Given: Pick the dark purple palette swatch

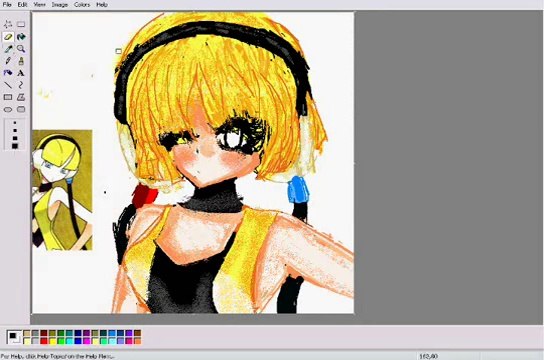Looking at the screenshot, I should pos(86,333).
